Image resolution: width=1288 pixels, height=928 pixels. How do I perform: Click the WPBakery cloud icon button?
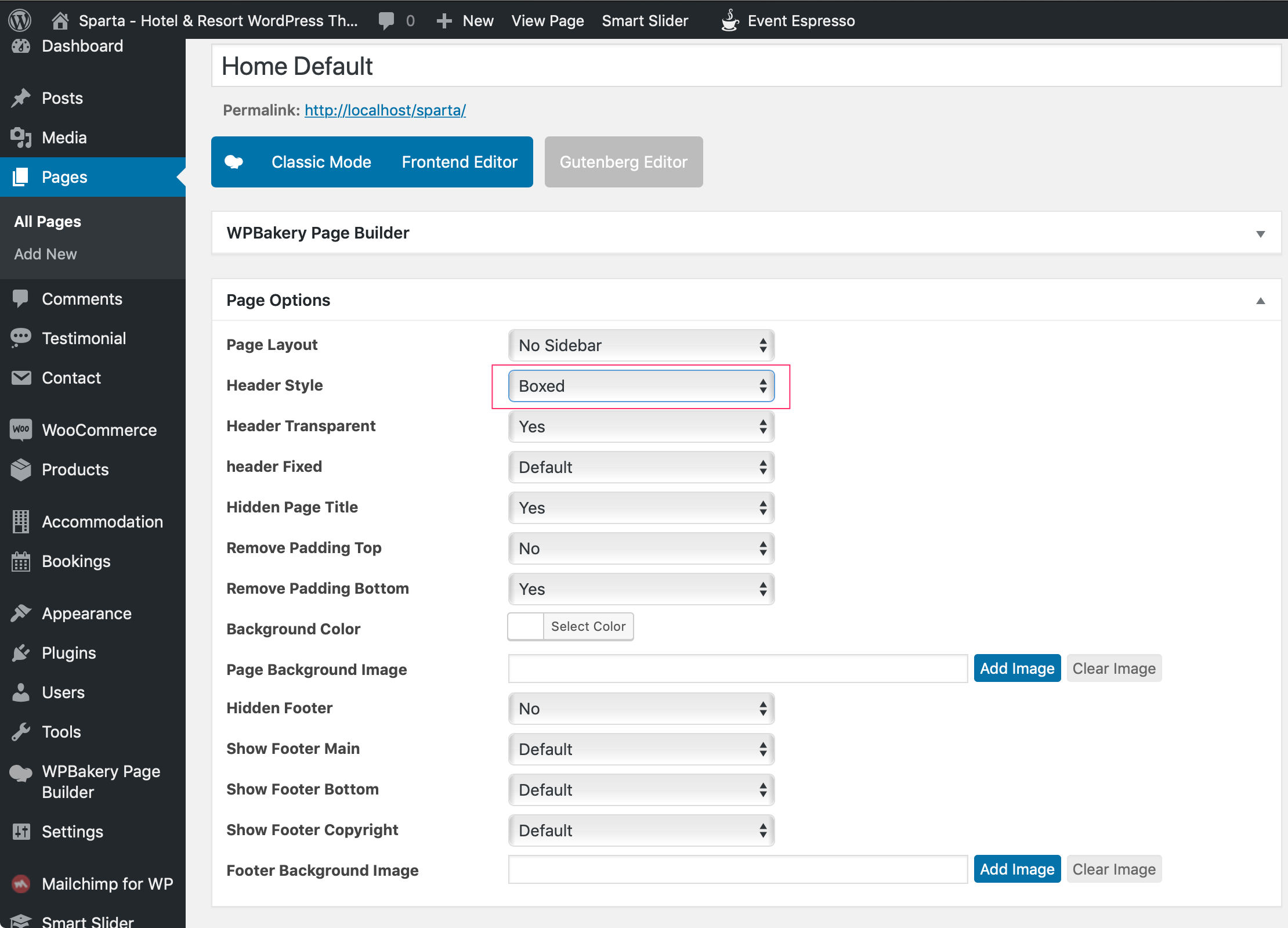234,162
